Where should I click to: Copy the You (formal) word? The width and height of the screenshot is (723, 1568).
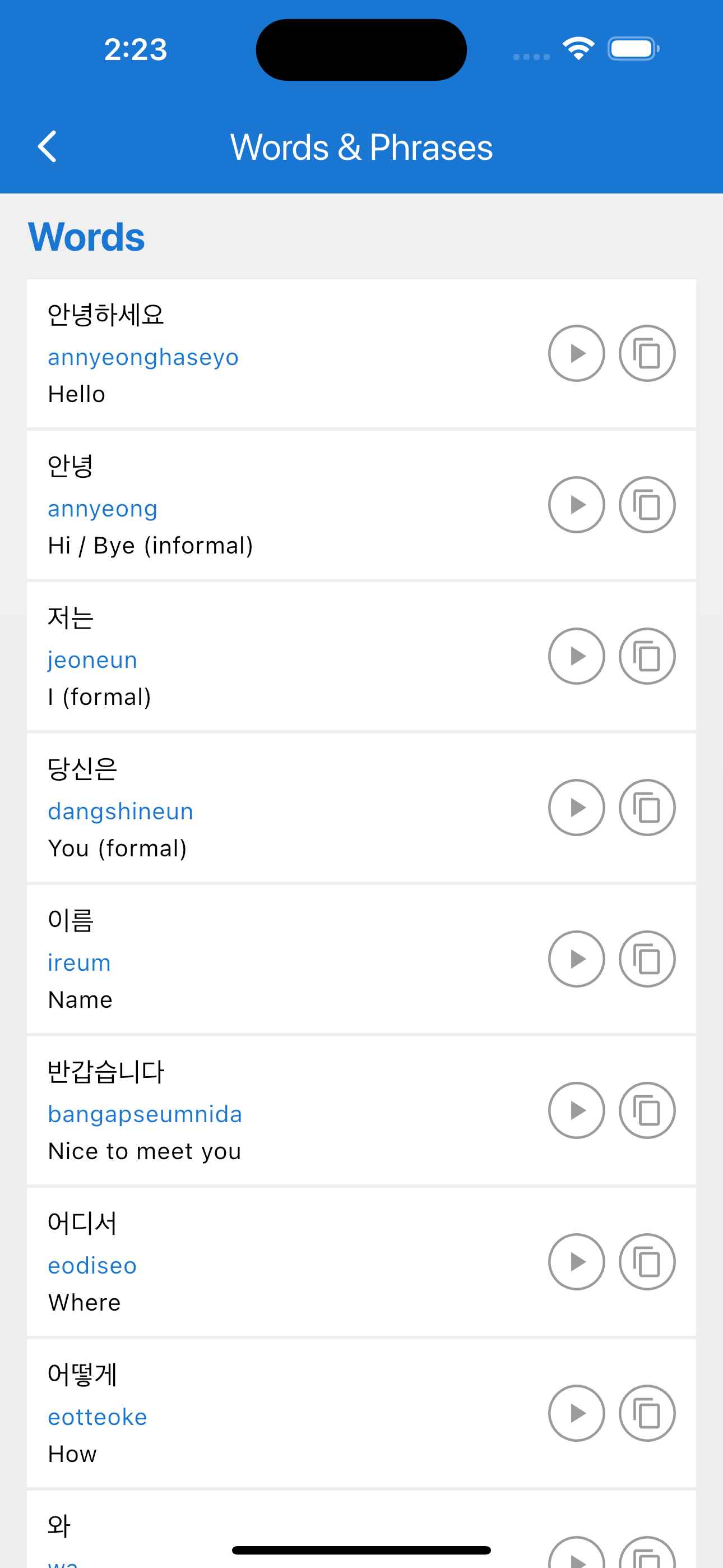point(647,808)
